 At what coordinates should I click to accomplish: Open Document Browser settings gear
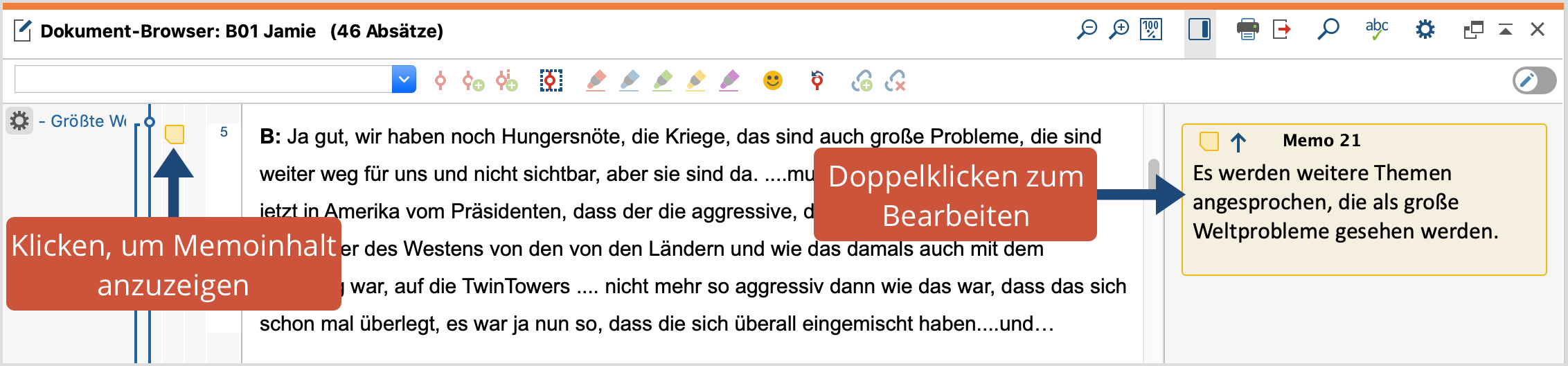point(1425,30)
